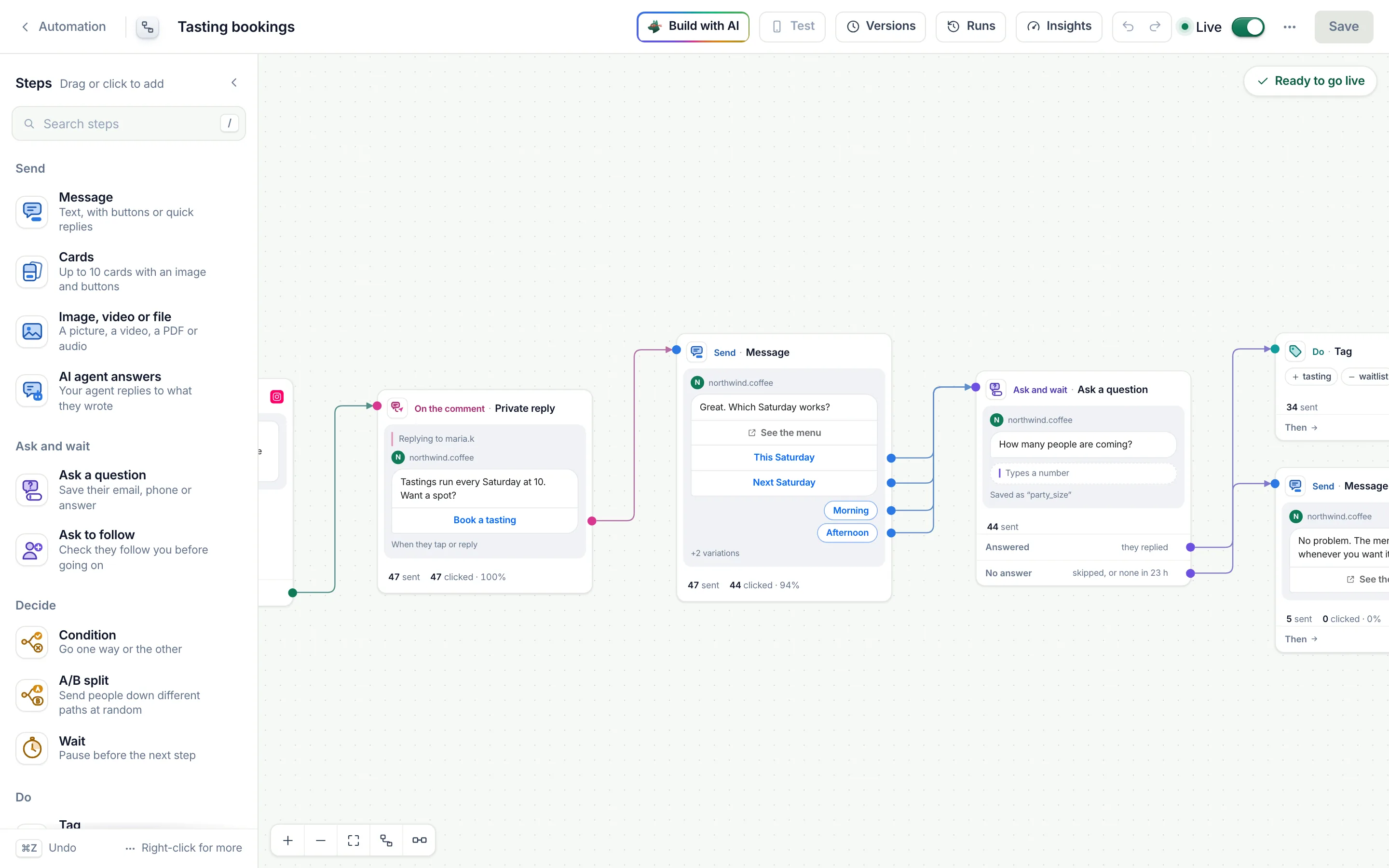
Task: Zoom in with the plus canvas control
Action: [x=287, y=840]
